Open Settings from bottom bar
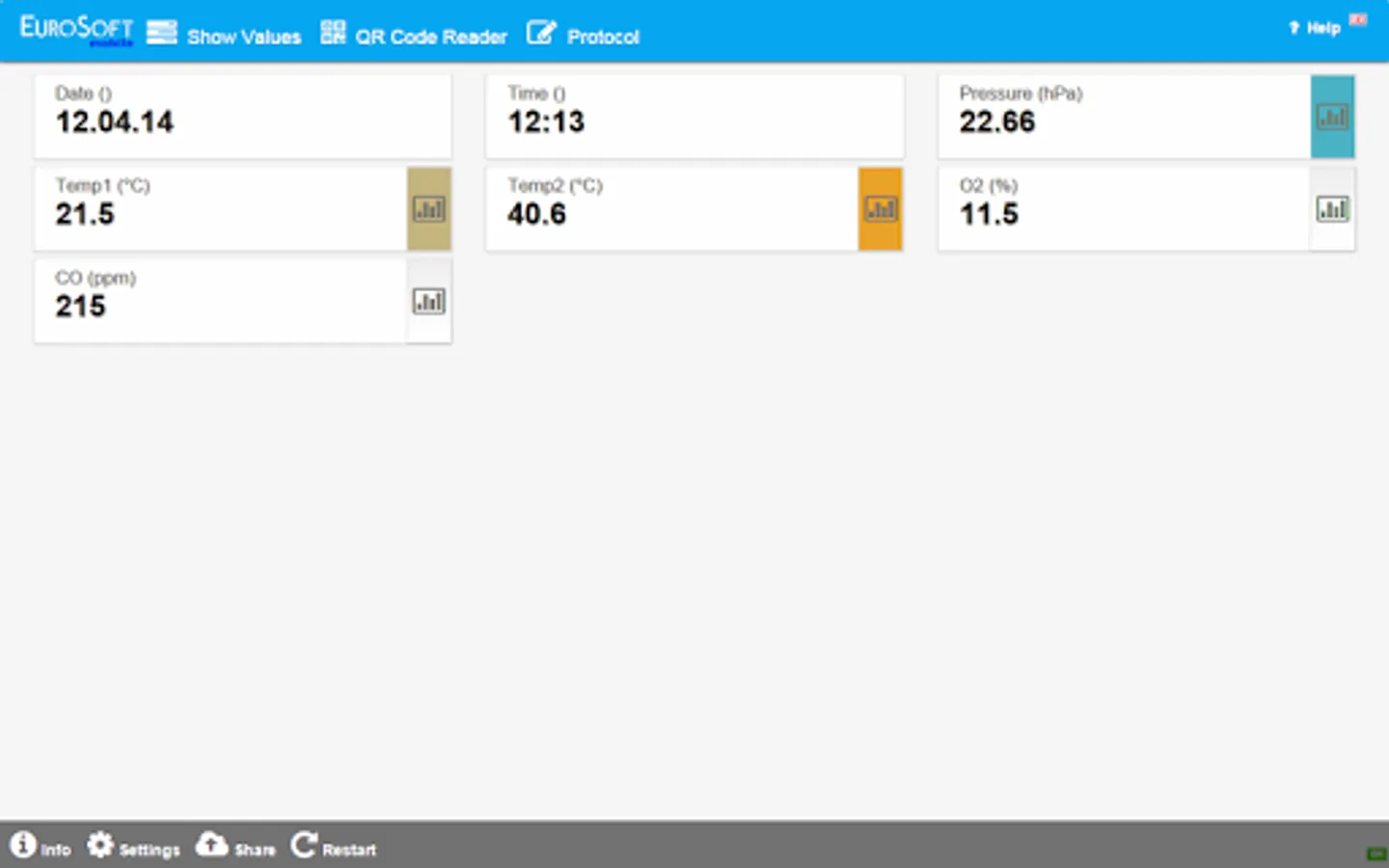The height and width of the screenshot is (868, 1389). pyautogui.click(x=133, y=846)
